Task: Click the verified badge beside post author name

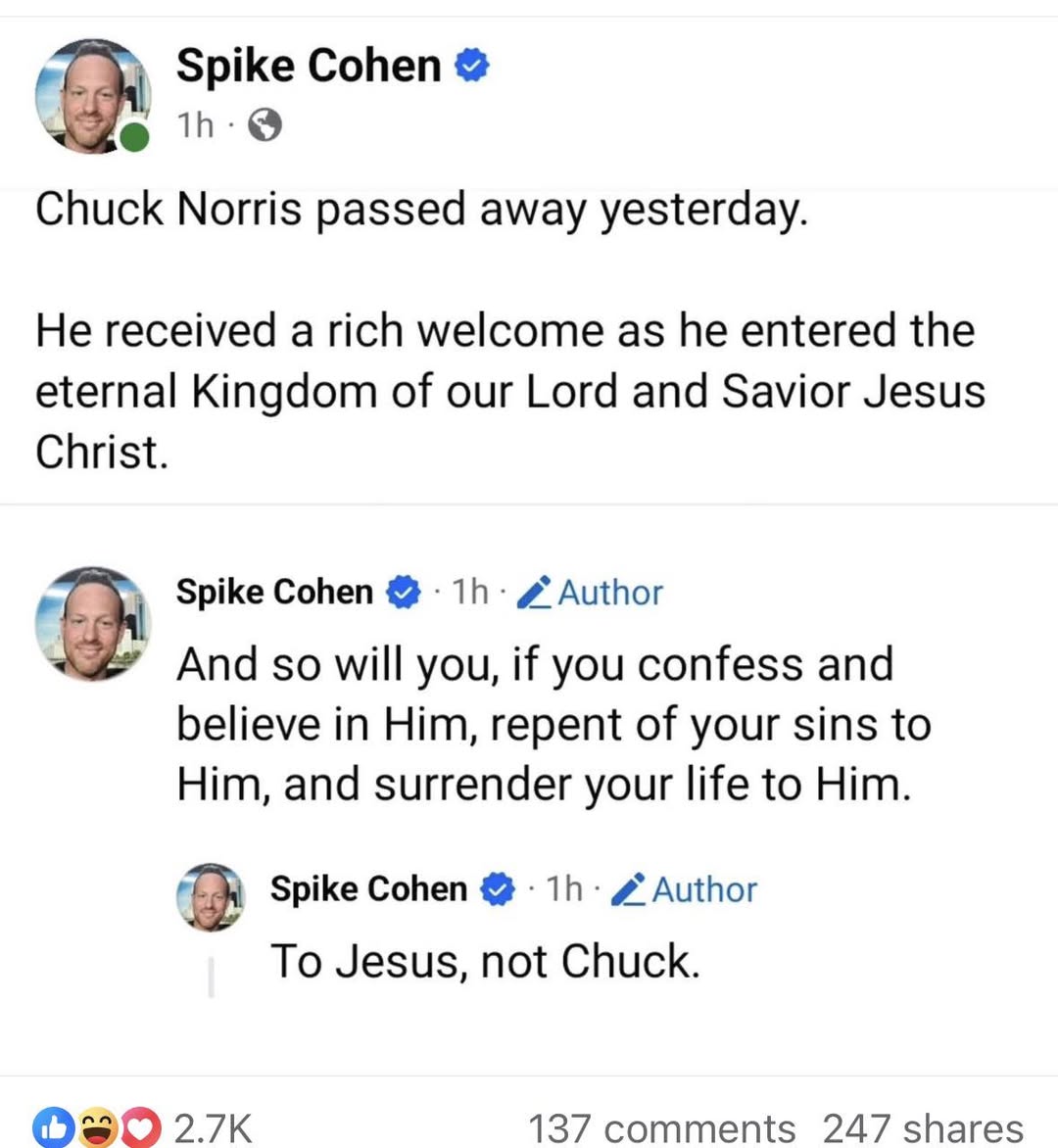Action: 473,67
